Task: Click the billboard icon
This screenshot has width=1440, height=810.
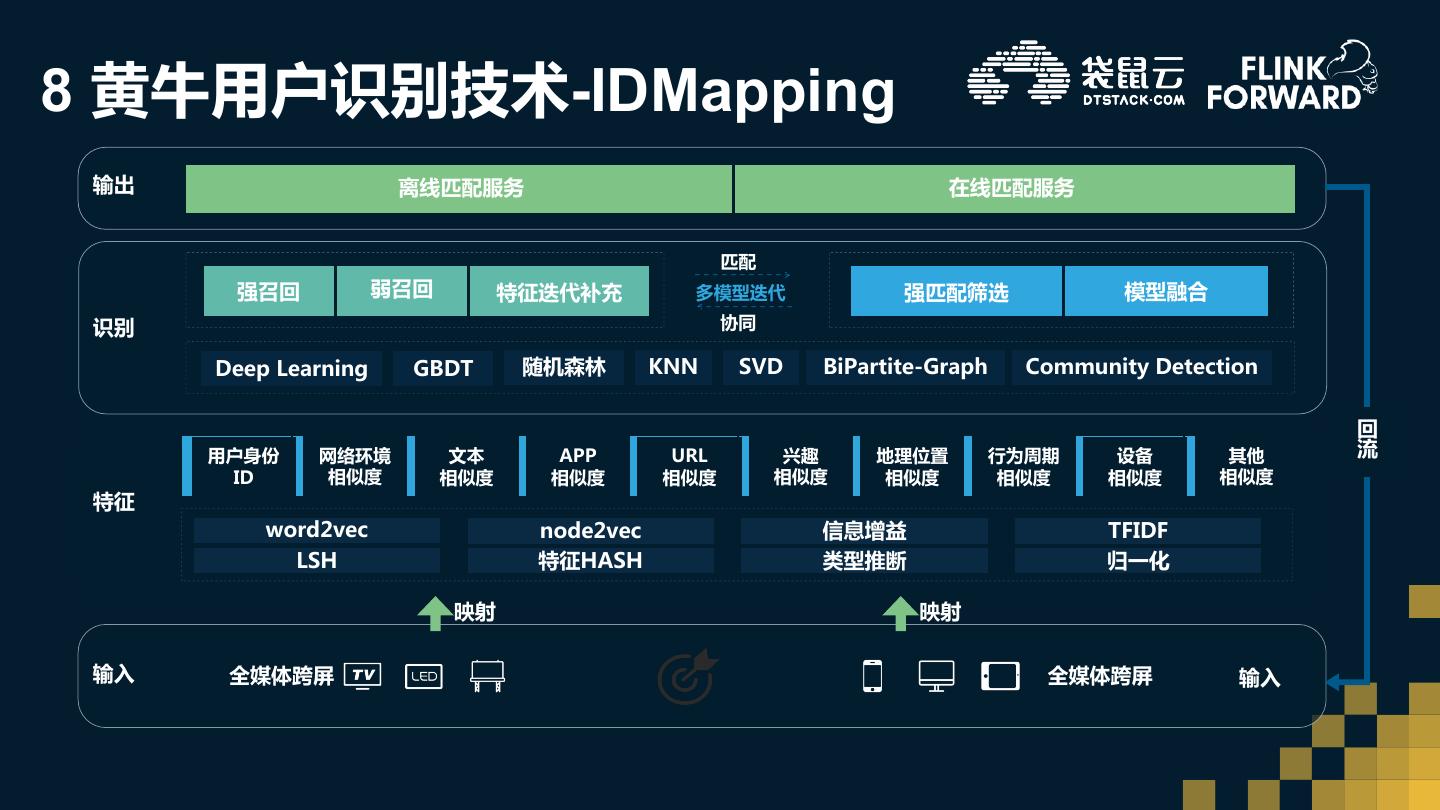Action: pos(487,676)
